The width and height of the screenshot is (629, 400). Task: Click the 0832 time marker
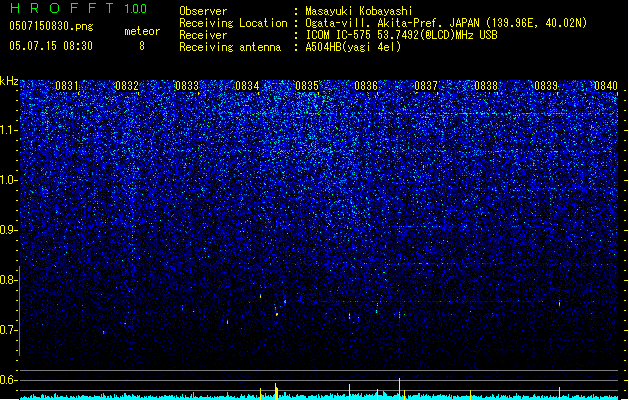127,86
